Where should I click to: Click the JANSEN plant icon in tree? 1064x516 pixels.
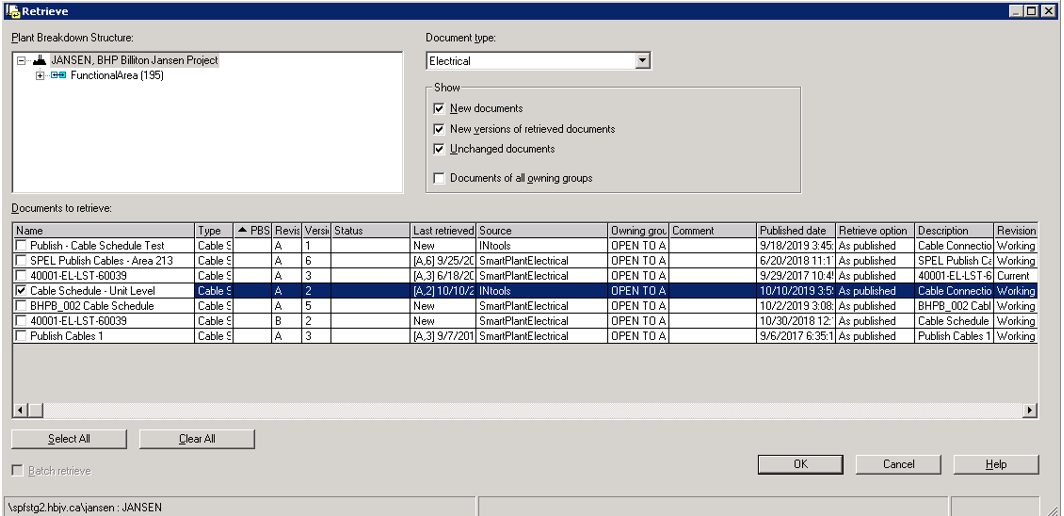point(39,60)
